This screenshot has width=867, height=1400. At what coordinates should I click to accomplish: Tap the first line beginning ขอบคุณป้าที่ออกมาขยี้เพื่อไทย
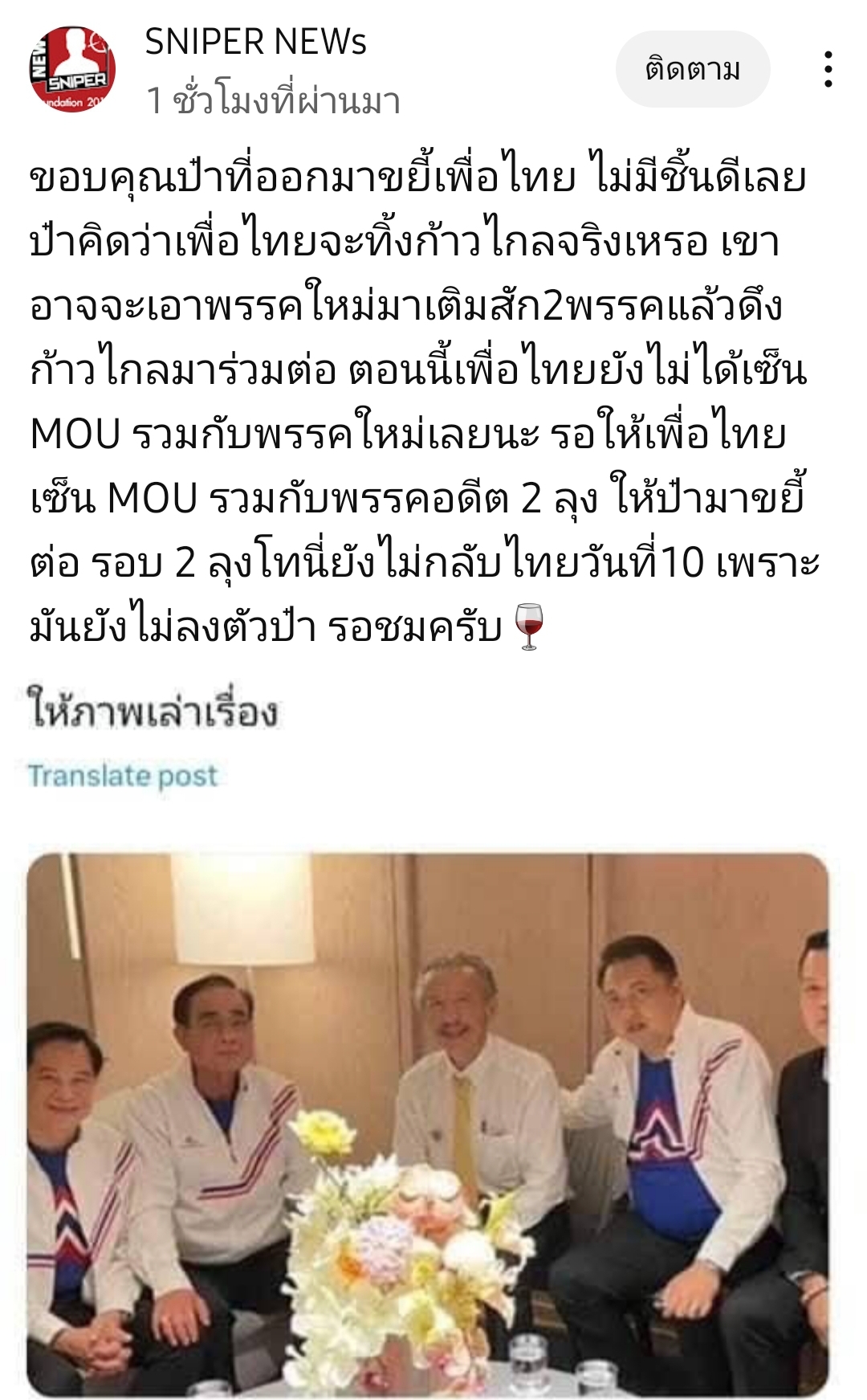tap(417, 178)
